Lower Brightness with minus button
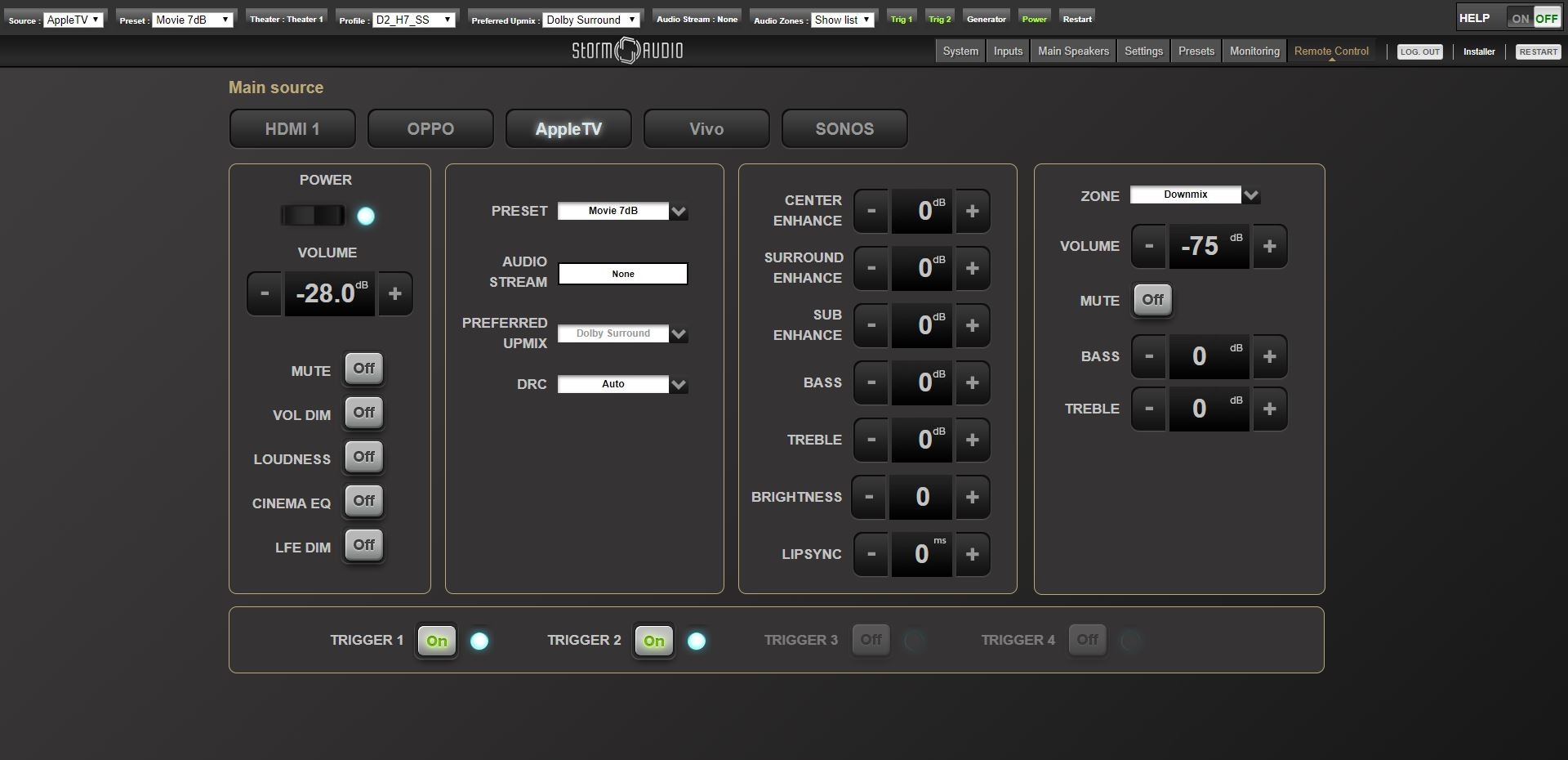Viewport: 1568px width, 760px height. coord(869,497)
